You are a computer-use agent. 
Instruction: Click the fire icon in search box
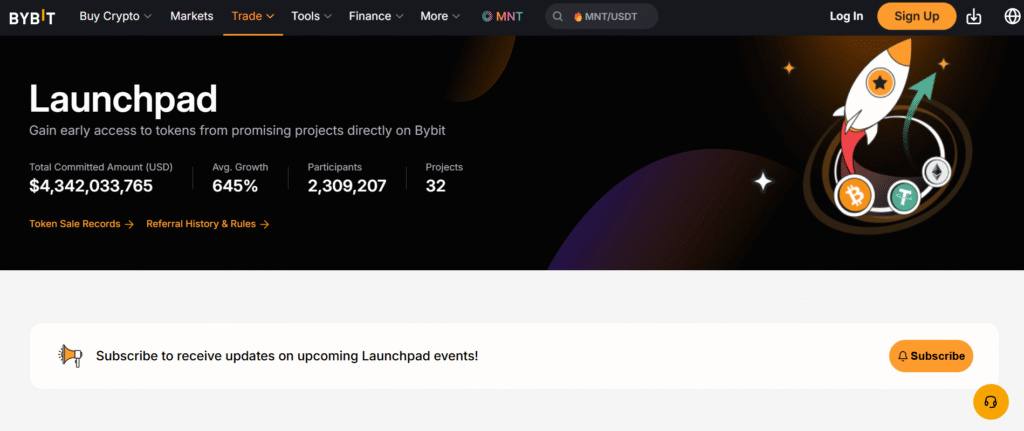577,16
